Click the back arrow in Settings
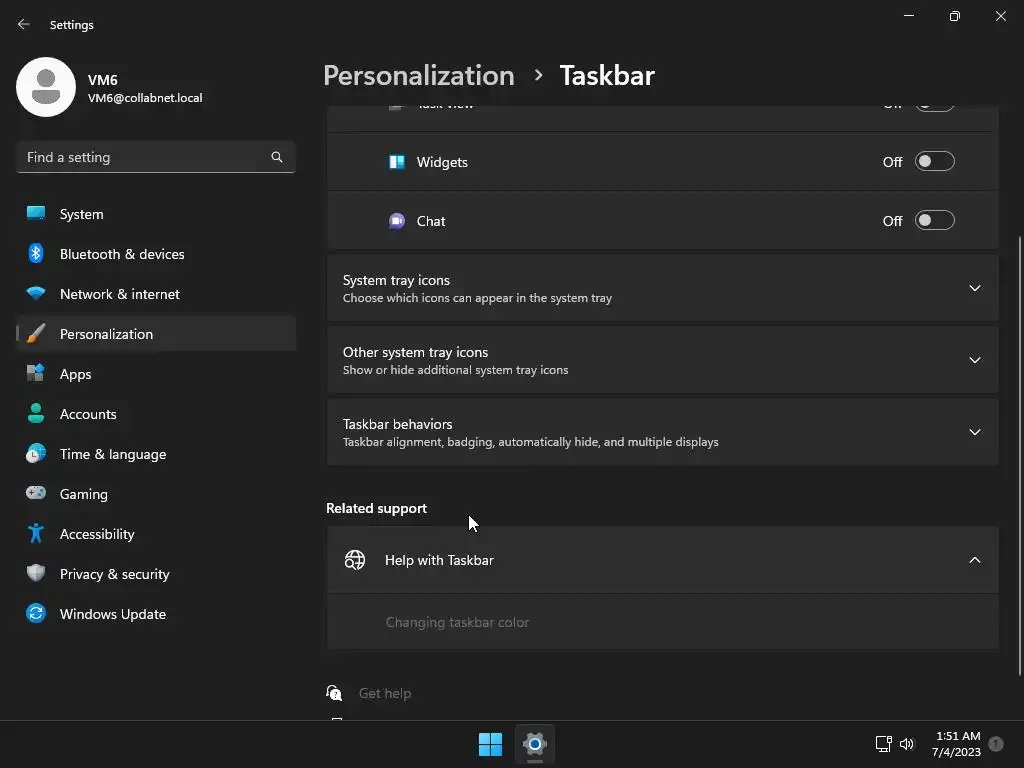 click(x=24, y=24)
